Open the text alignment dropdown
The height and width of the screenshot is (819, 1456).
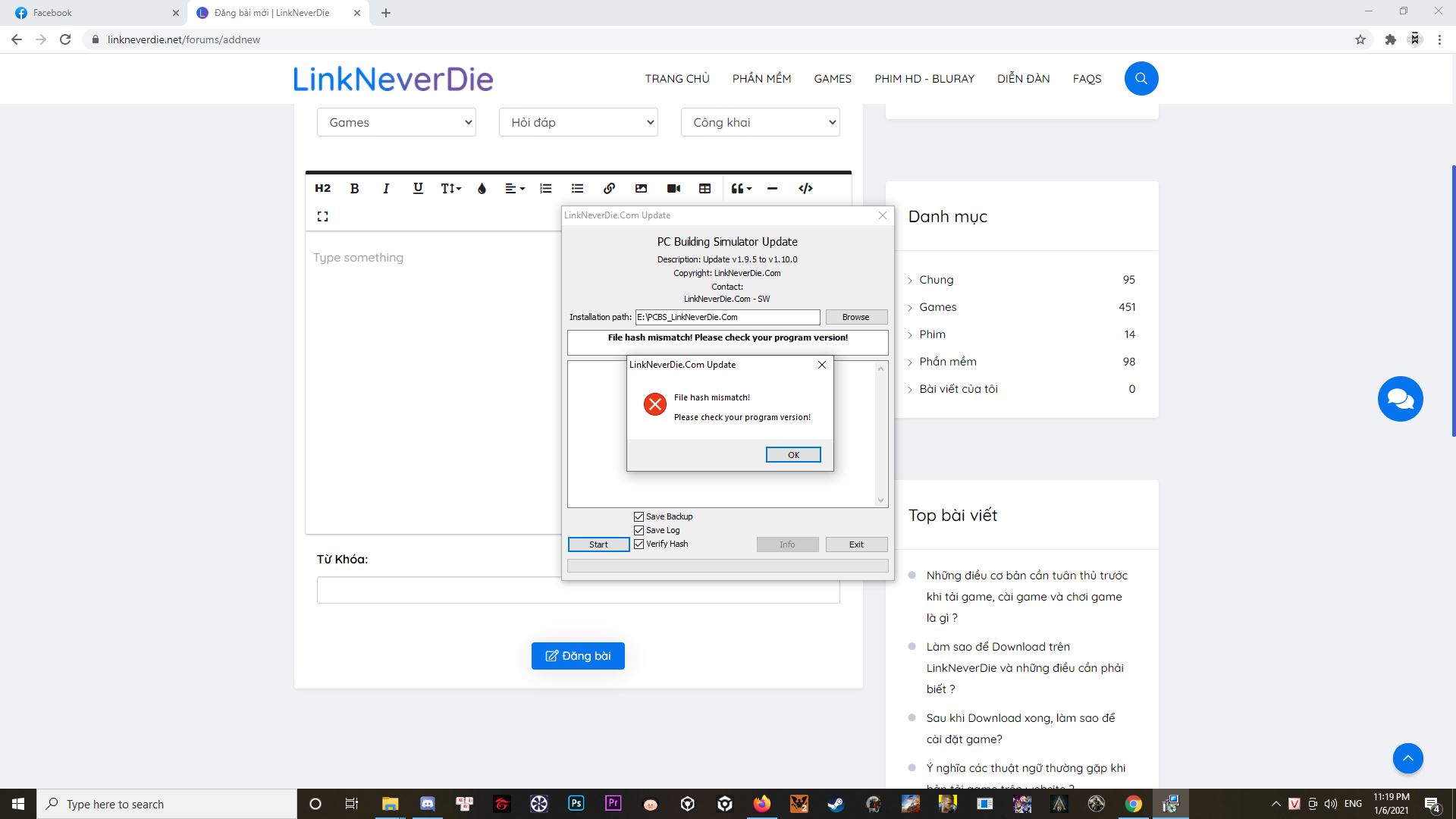tap(515, 188)
